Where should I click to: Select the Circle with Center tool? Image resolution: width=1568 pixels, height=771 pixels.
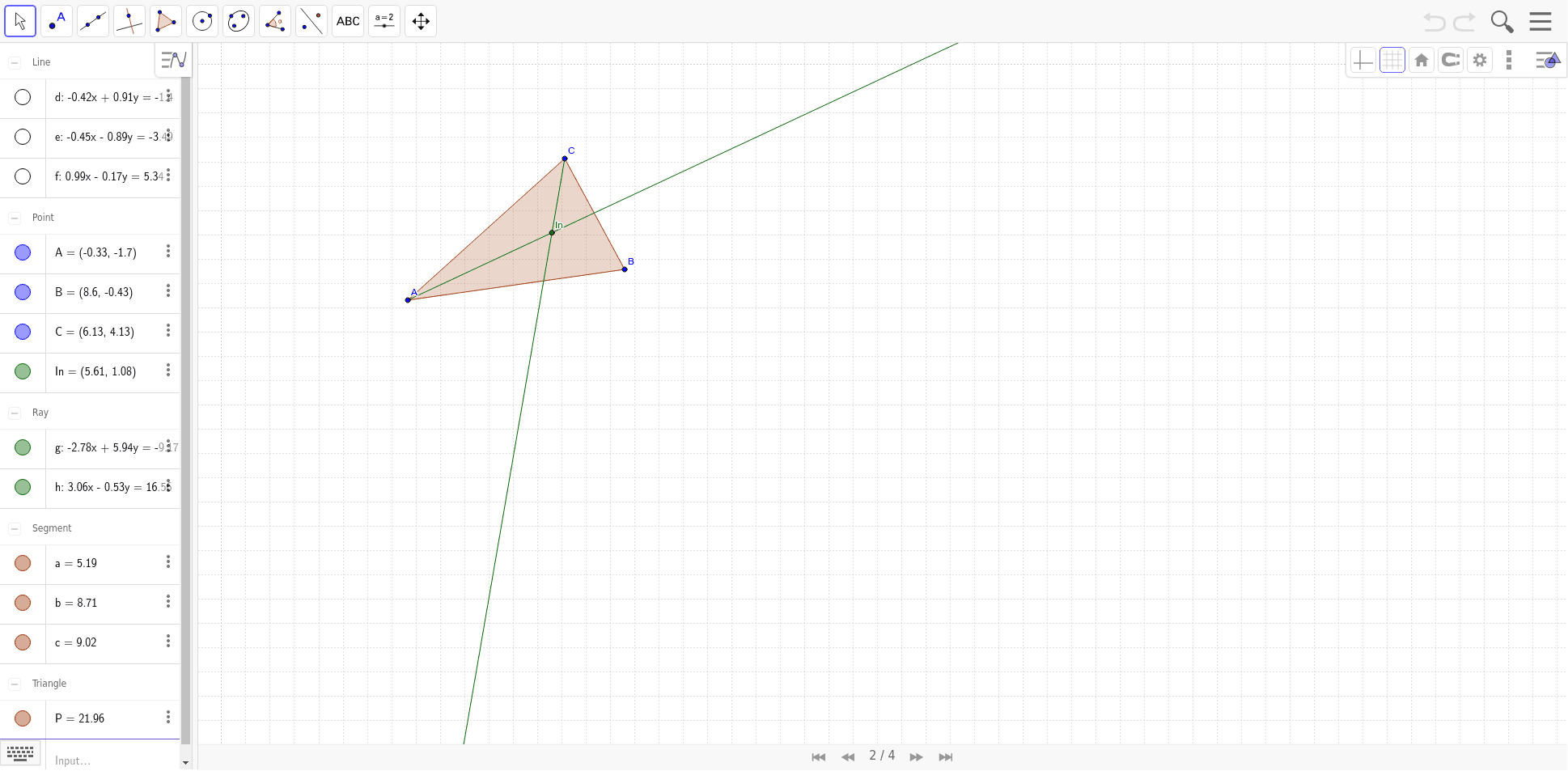[x=202, y=21]
